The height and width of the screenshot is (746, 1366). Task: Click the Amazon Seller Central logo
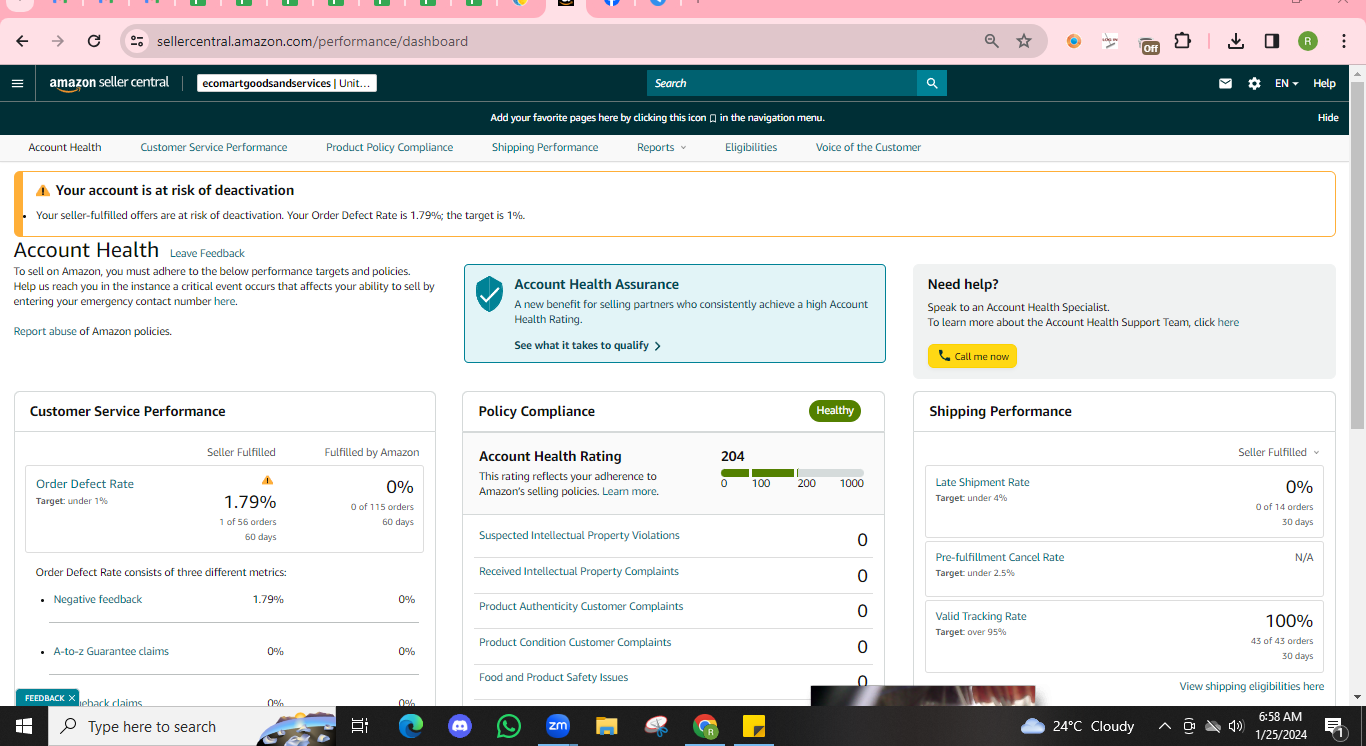click(x=109, y=83)
